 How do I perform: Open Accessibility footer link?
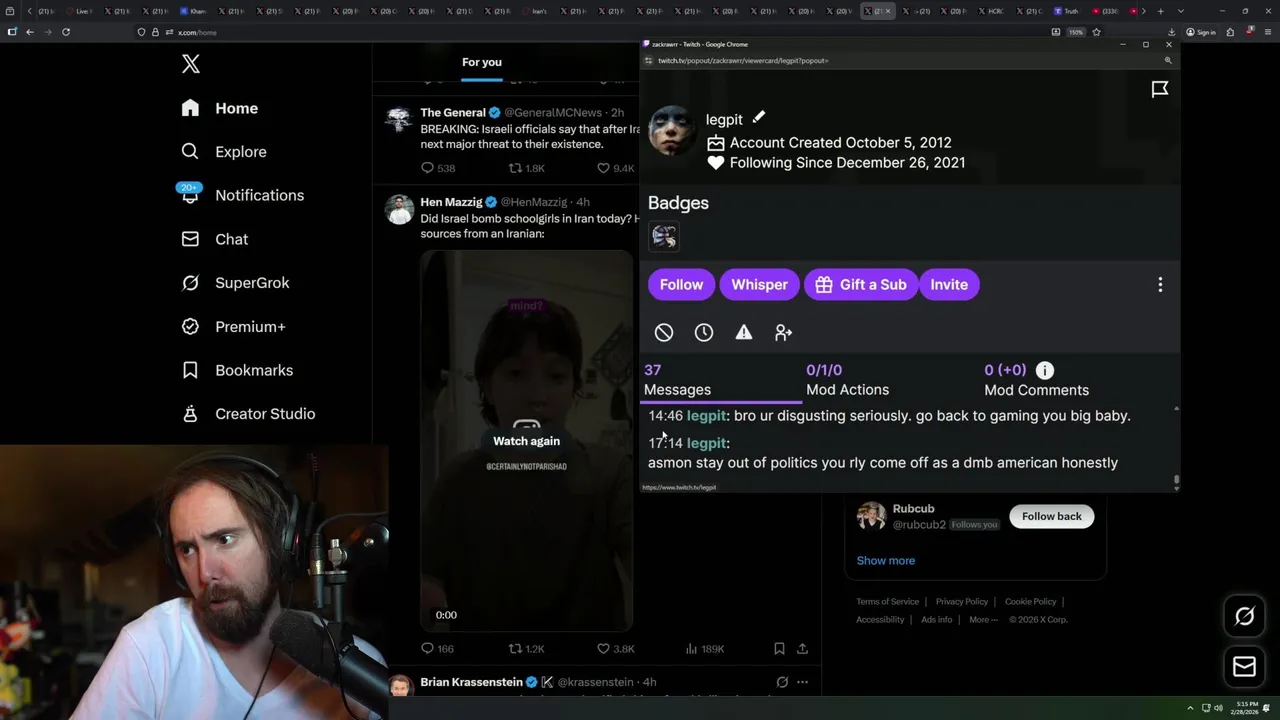click(880, 619)
